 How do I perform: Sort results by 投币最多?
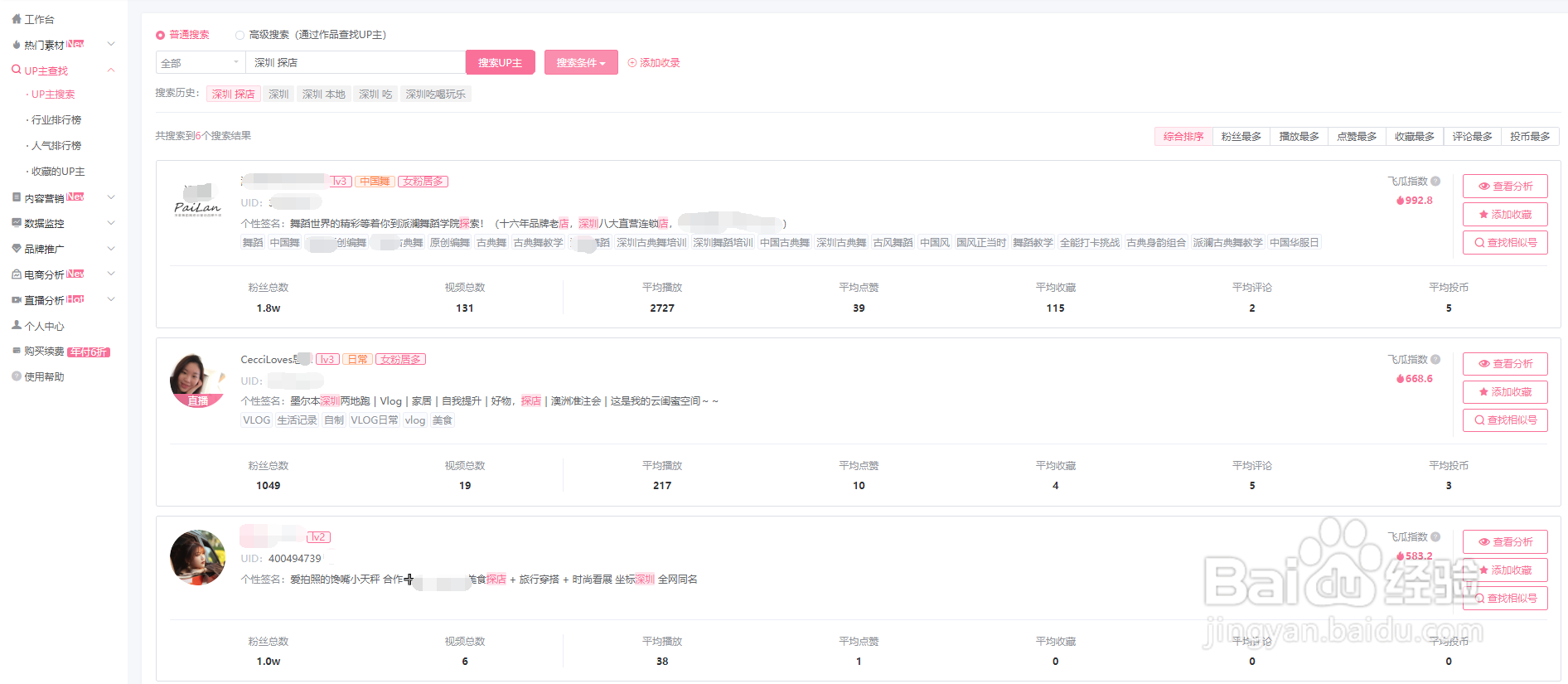(1530, 136)
